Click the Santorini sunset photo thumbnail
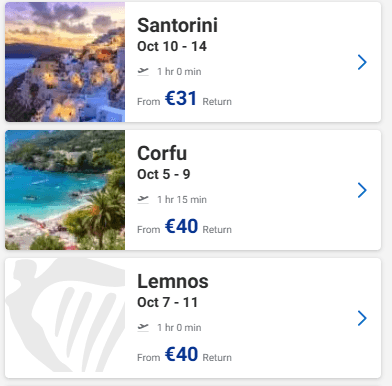The width and height of the screenshot is (392, 386). click(65, 62)
